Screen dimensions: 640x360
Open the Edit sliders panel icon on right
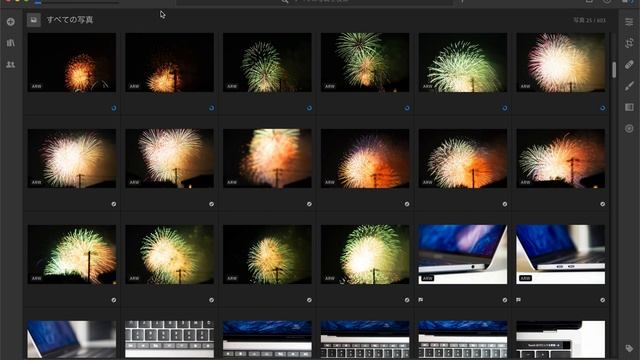click(629, 22)
